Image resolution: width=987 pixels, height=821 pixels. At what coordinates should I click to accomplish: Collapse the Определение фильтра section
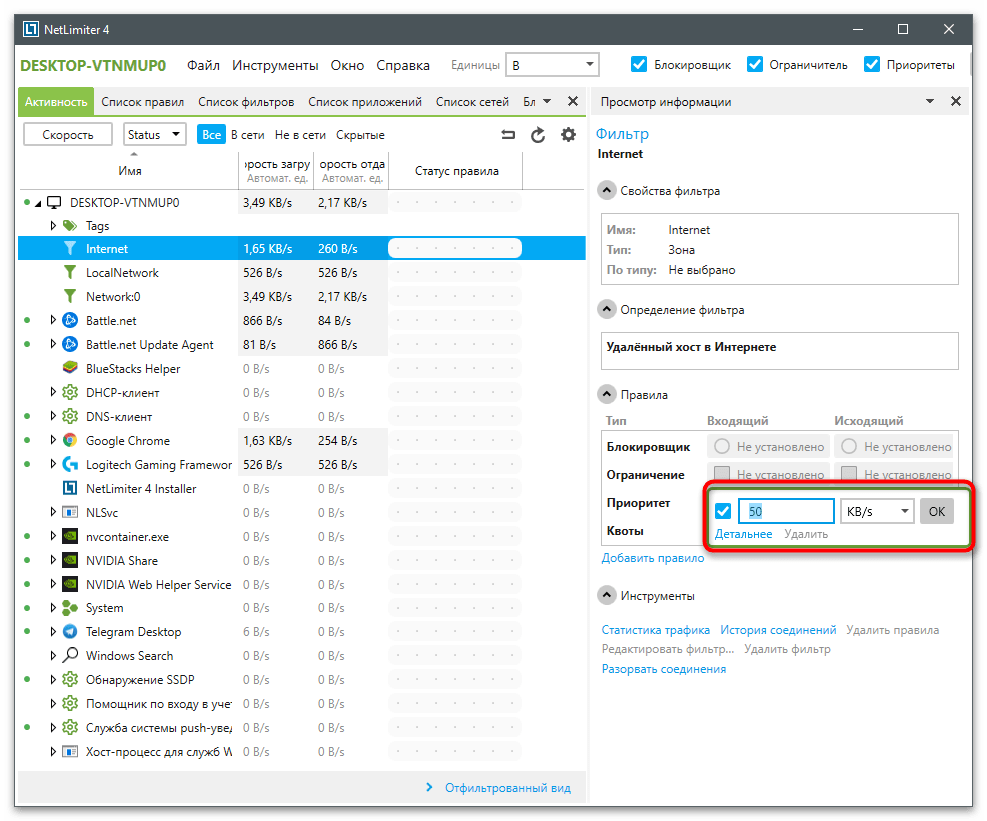[606, 309]
